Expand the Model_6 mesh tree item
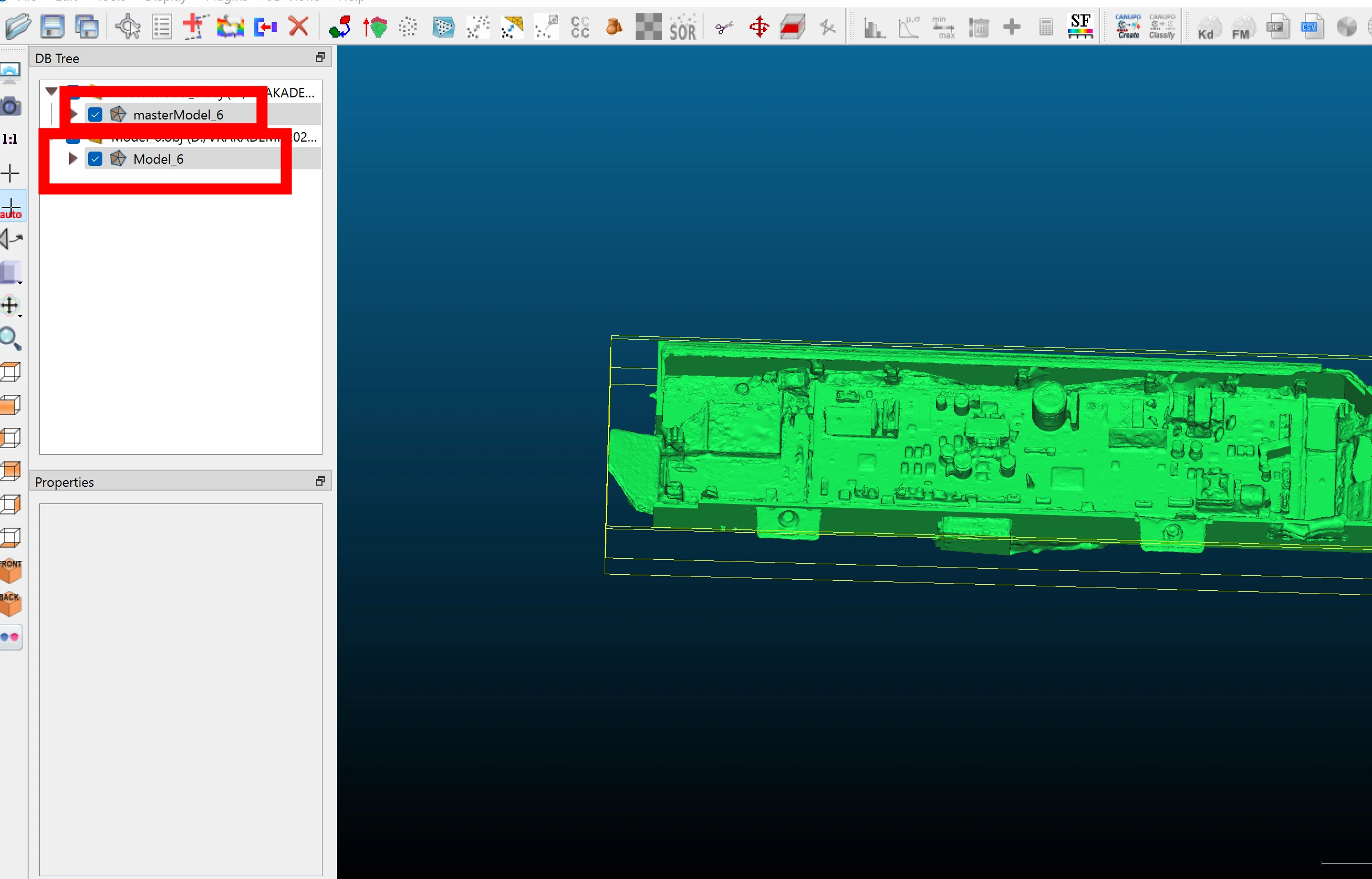The image size is (1372, 879). [x=72, y=158]
